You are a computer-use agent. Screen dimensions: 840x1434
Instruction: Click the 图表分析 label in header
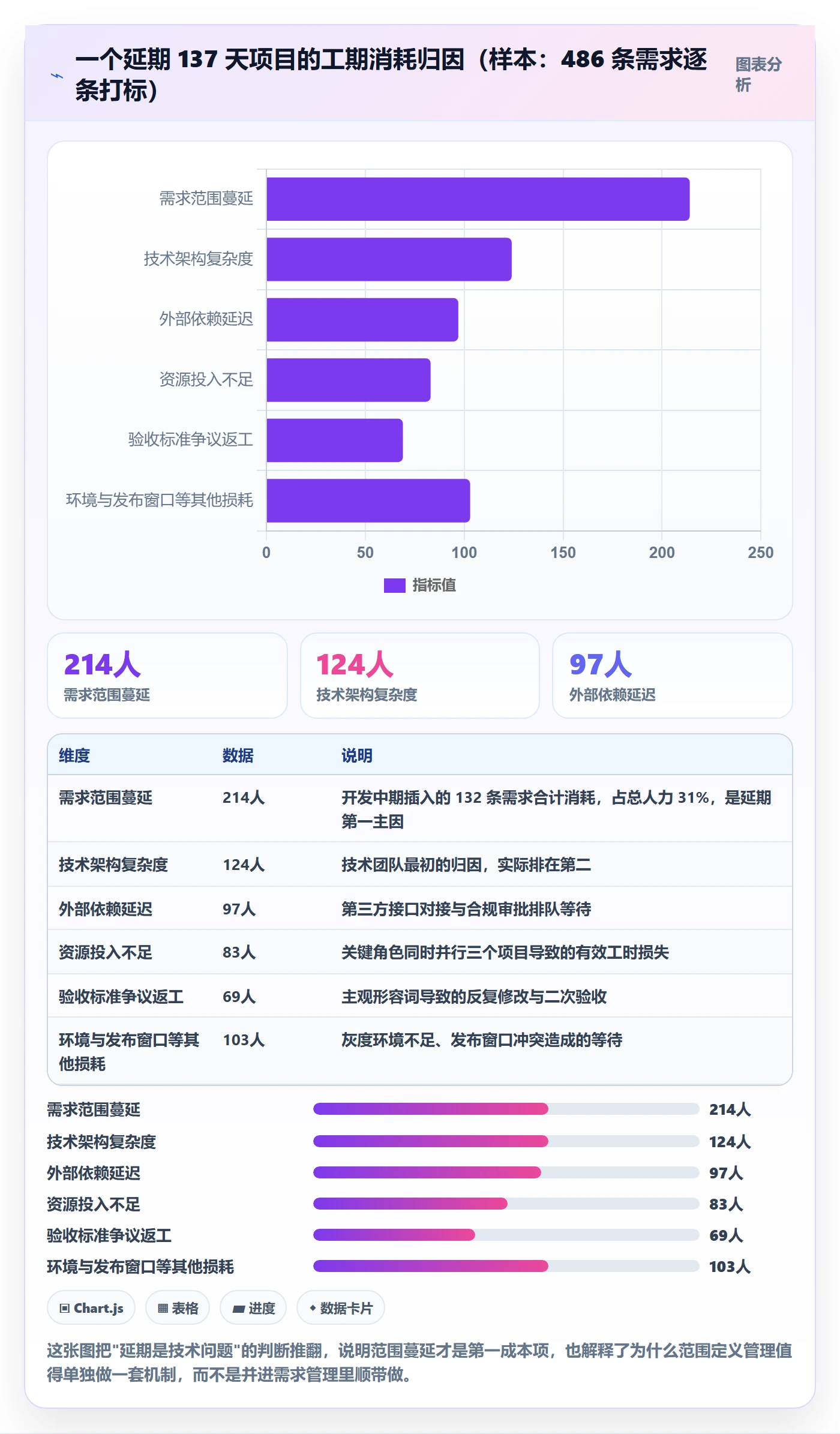click(758, 74)
